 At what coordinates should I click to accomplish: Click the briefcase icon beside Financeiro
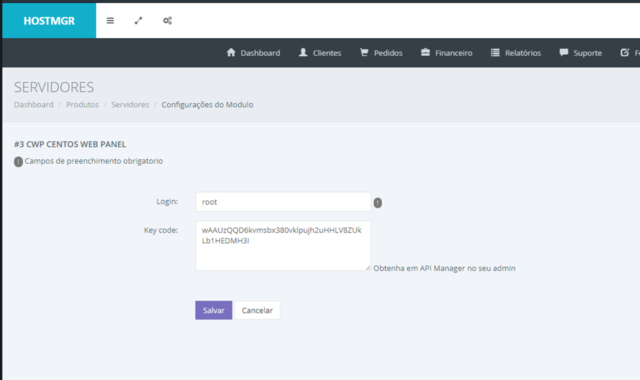(x=425, y=52)
